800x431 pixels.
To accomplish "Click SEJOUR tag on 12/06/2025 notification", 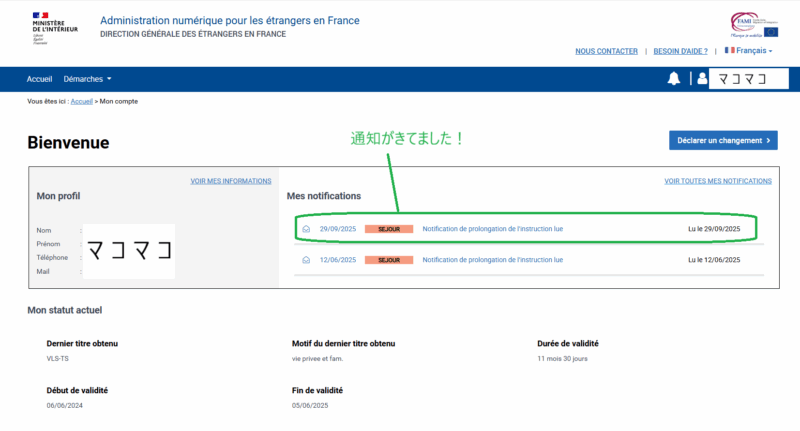I will tap(388, 260).
